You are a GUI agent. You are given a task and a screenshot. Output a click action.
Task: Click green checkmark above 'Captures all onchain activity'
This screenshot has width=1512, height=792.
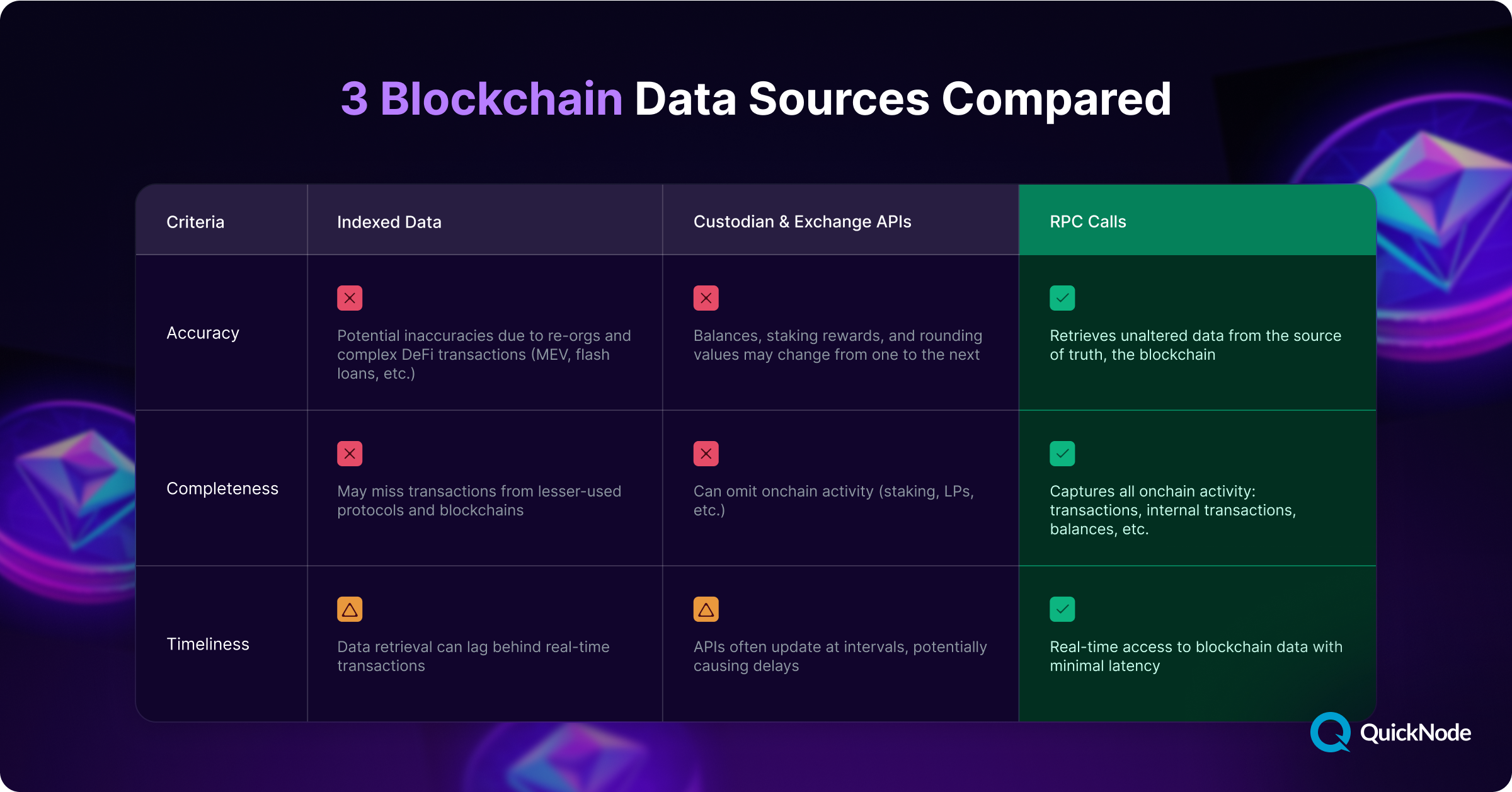[1062, 454]
